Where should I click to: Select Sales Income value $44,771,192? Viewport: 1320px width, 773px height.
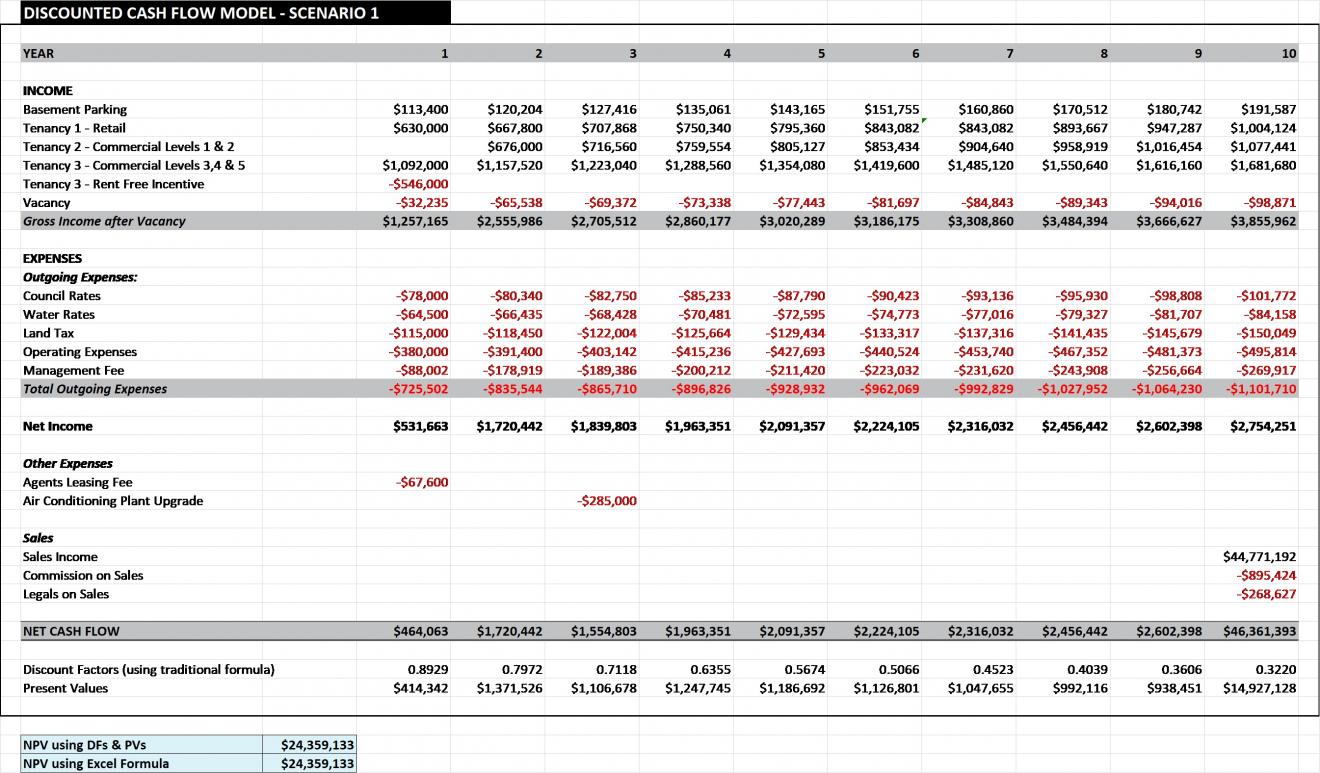click(1260, 557)
